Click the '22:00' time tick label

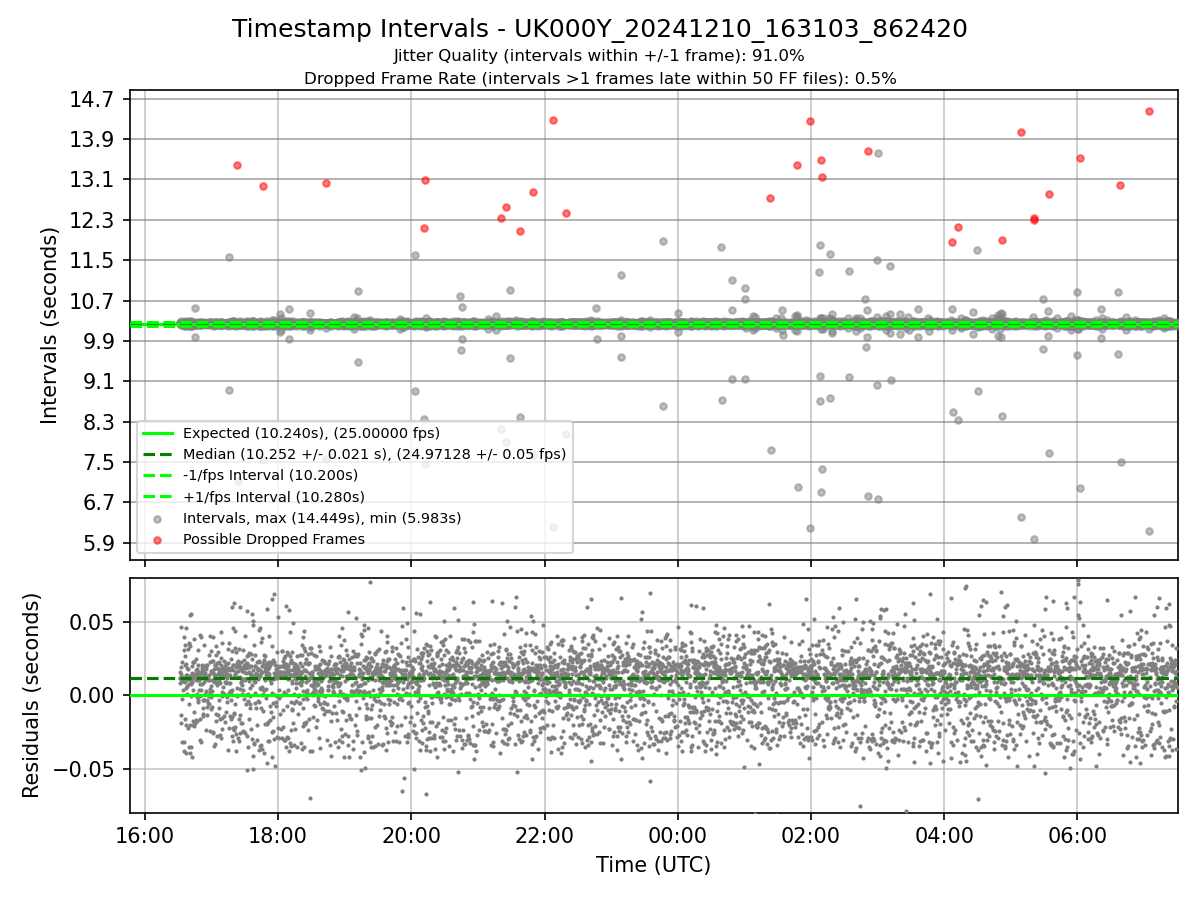[544, 834]
